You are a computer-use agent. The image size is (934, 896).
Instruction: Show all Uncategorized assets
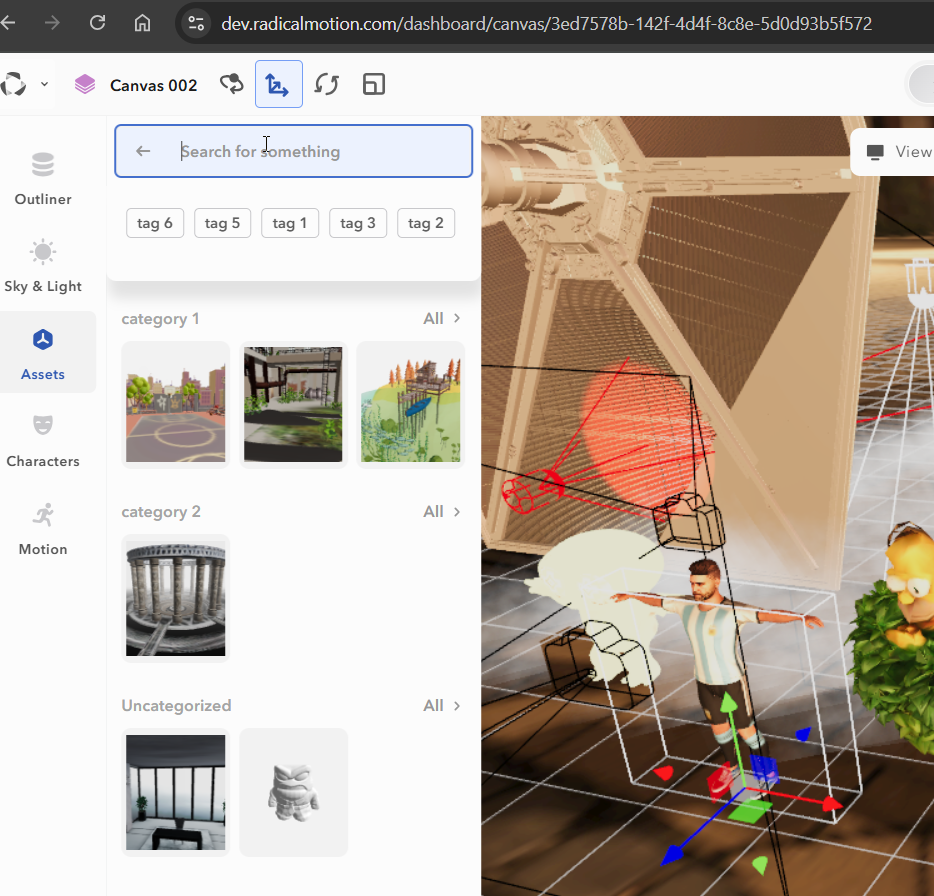click(442, 705)
